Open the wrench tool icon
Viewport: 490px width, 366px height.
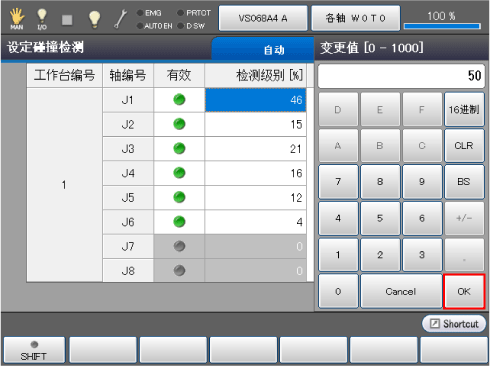[120, 19]
